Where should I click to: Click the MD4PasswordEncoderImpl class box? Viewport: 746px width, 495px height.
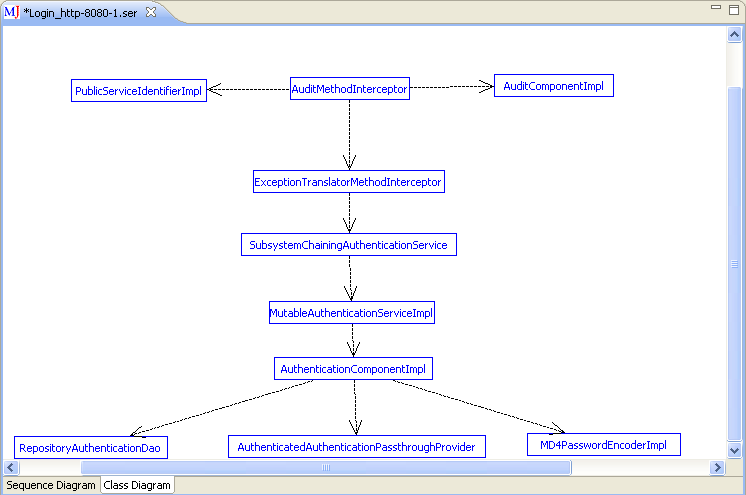(x=604, y=444)
